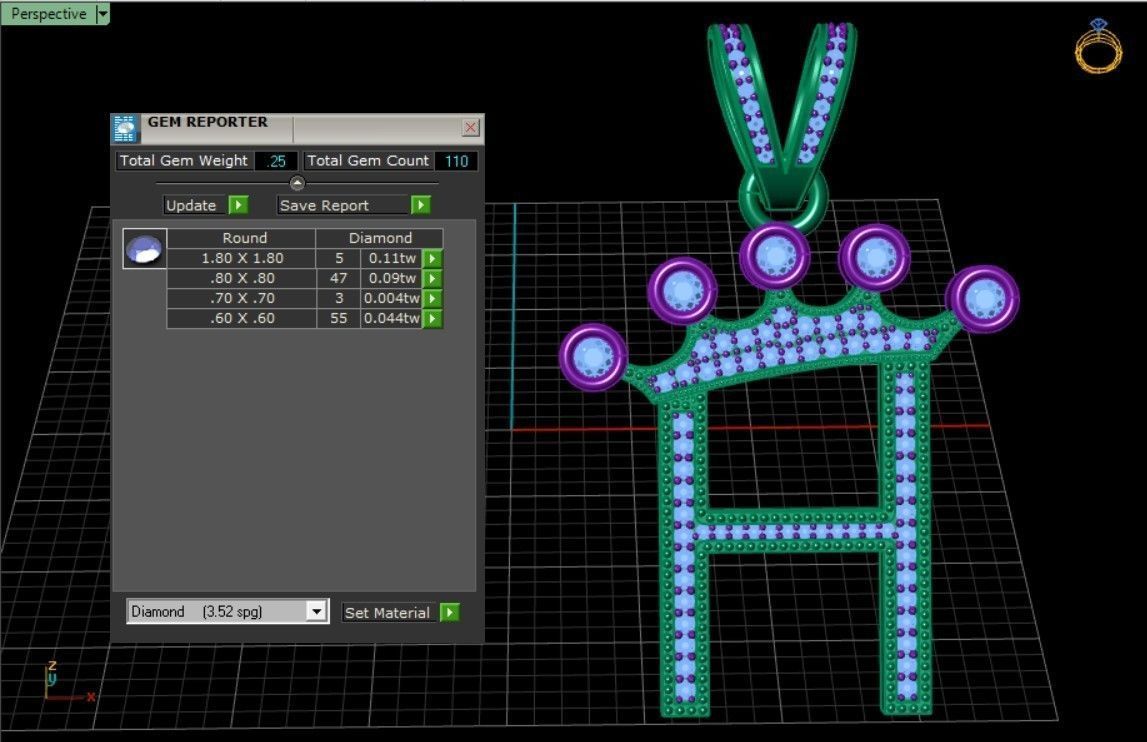Click the 0.09tw weight cell
This screenshot has height=742, width=1147.
[392, 278]
